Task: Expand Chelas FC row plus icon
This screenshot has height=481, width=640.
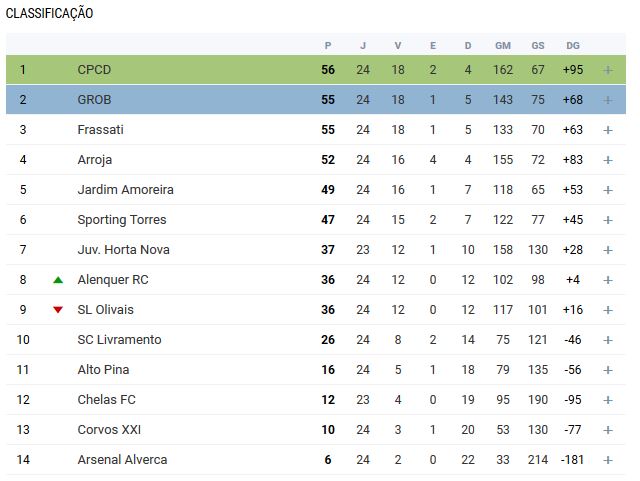Action: tap(608, 400)
